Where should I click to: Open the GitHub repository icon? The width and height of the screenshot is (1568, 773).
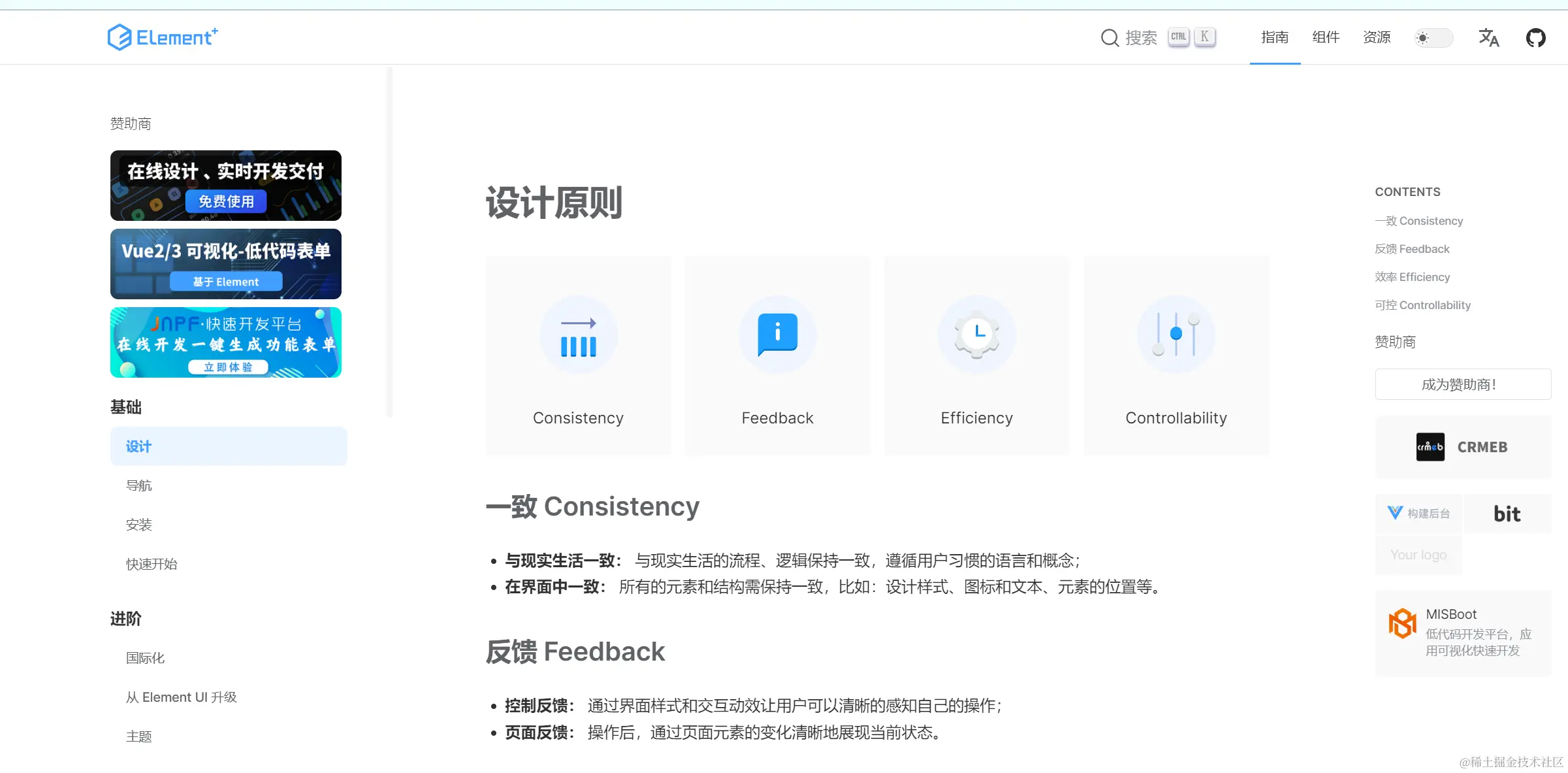tap(1535, 38)
